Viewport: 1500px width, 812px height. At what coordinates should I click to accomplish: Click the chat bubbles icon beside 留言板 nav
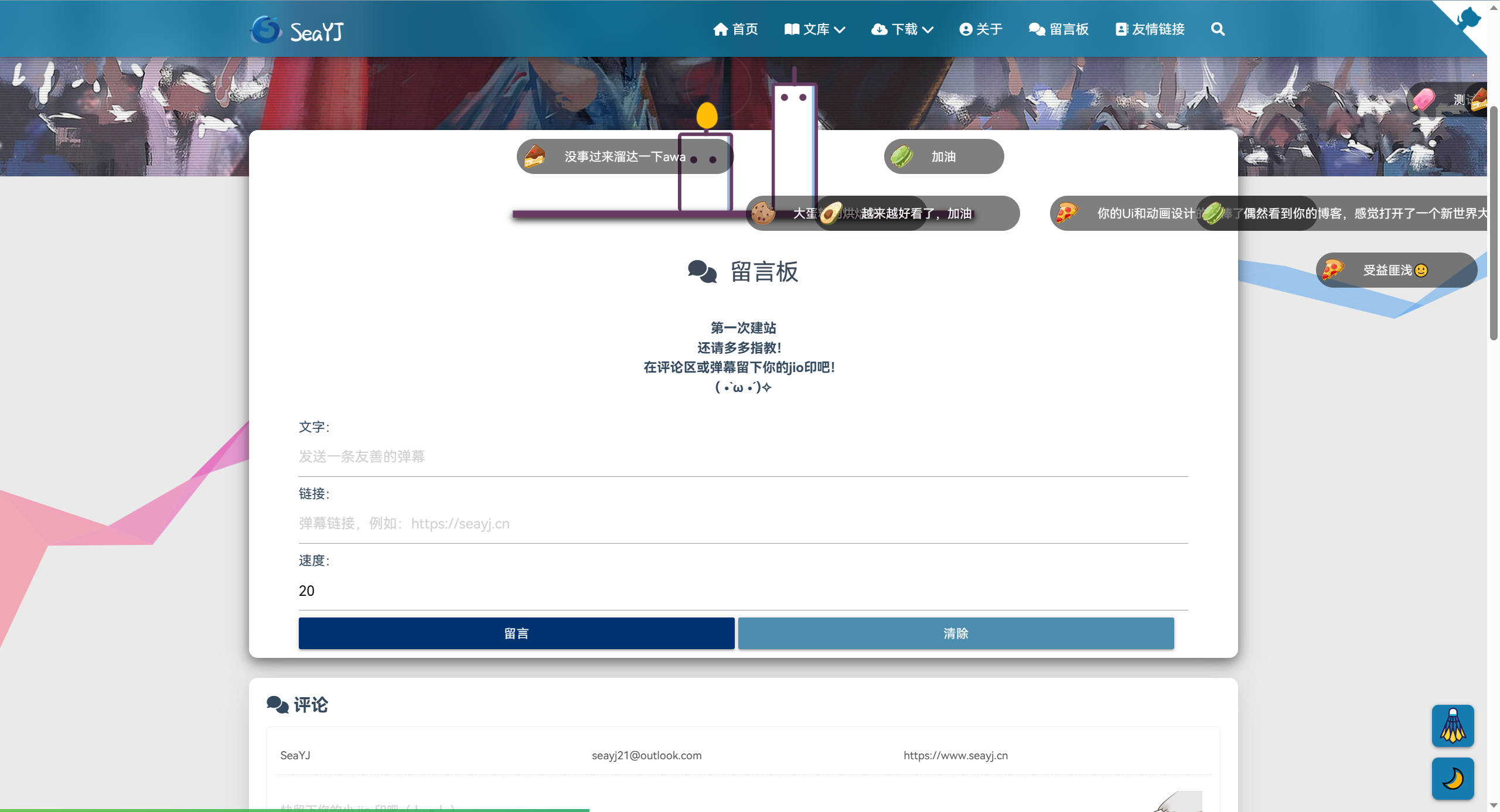click(x=1037, y=29)
